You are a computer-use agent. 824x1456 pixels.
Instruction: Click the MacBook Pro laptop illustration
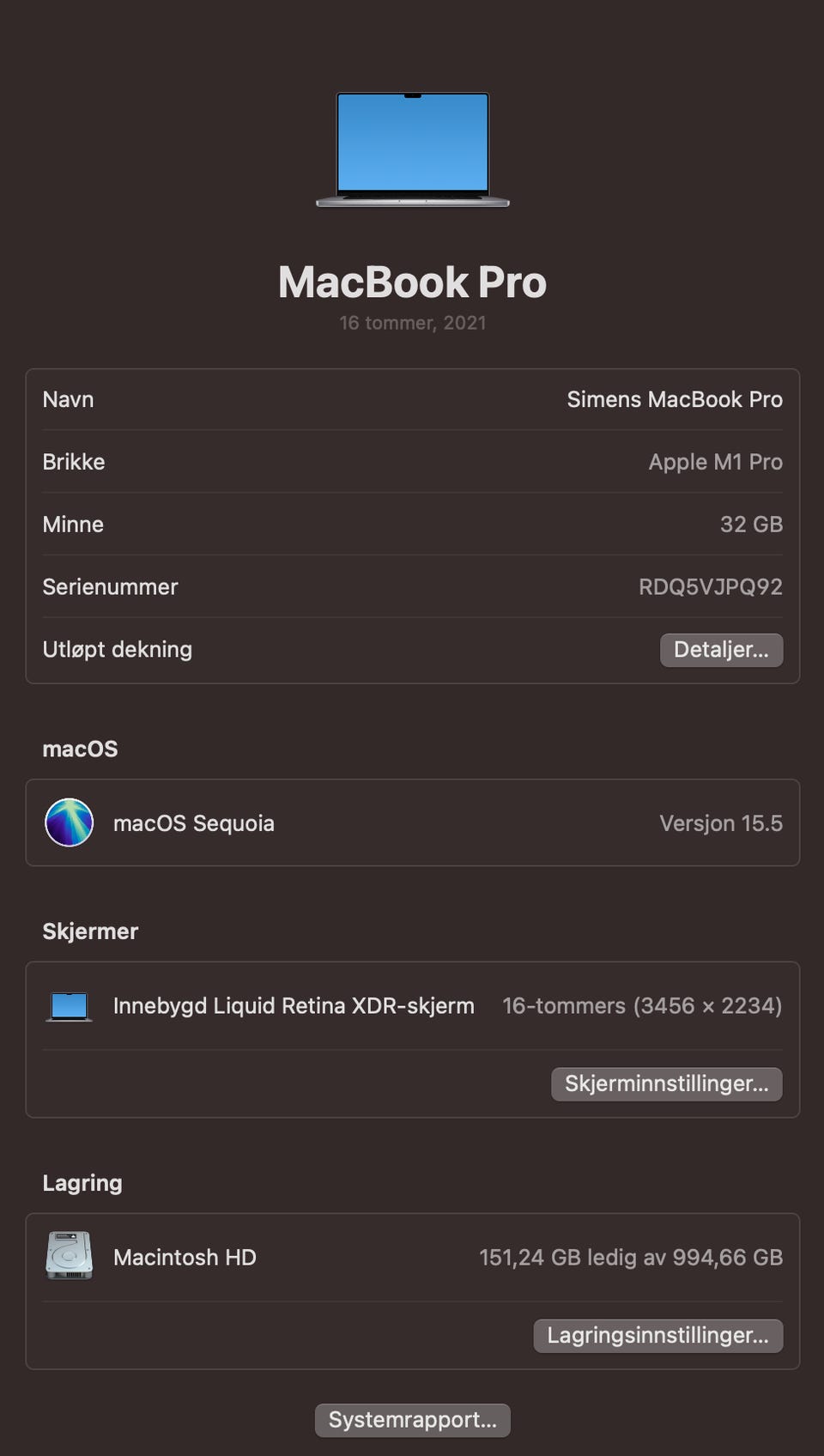click(x=413, y=149)
